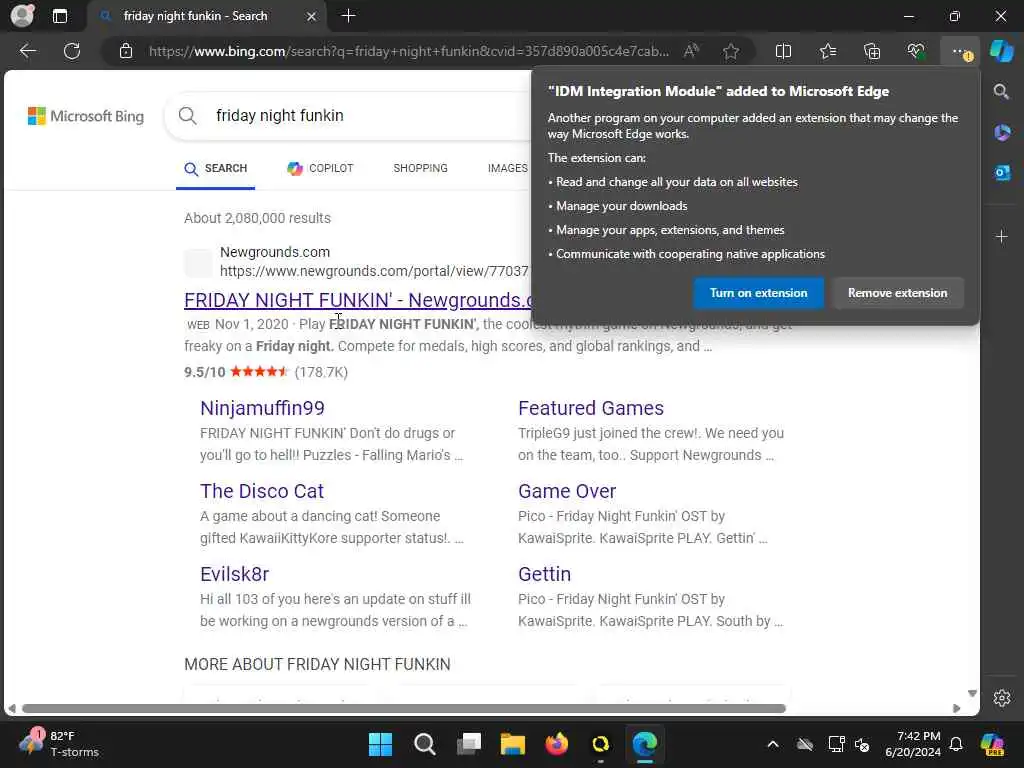The image size is (1024, 768).
Task: Open the Evilsk8r sublink
Action: point(234,574)
